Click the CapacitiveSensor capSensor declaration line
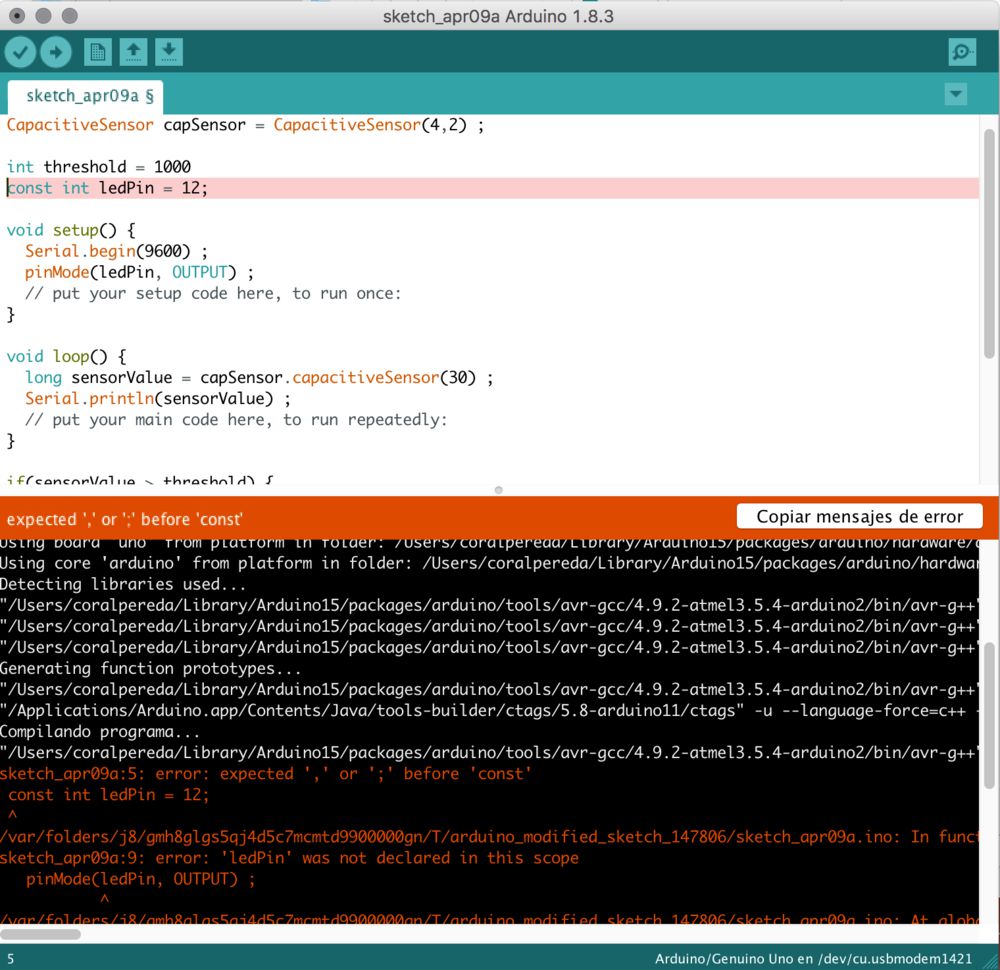This screenshot has height=970, width=1000. tap(246, 125)
